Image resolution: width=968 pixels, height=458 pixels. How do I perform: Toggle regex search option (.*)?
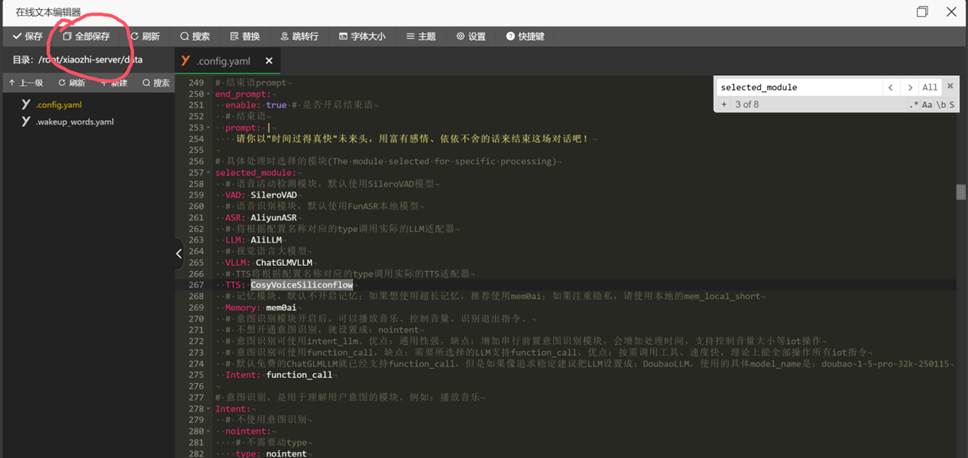(x=912, y=104)
